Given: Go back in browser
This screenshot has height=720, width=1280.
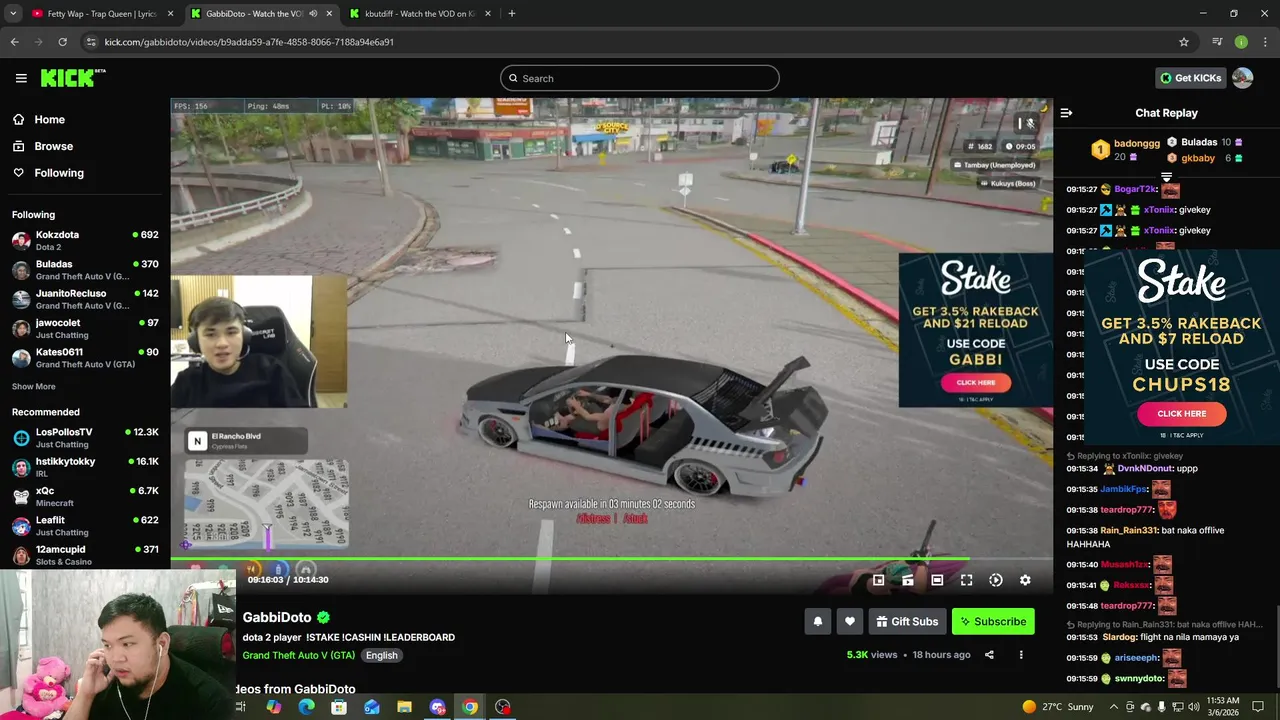Looking at the screenshot, I should pyautogui.click(x=14, y=42).
